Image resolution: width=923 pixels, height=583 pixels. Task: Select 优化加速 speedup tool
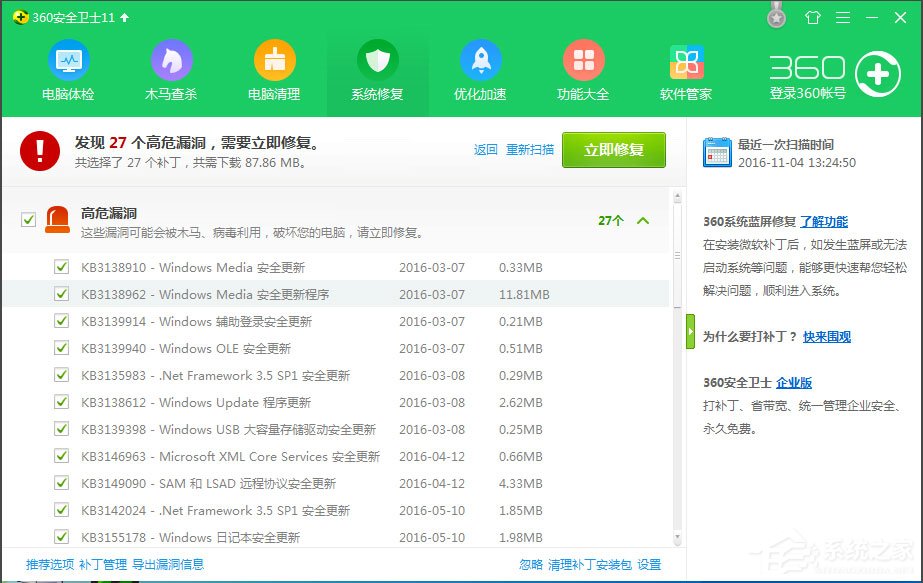point(480,68)
